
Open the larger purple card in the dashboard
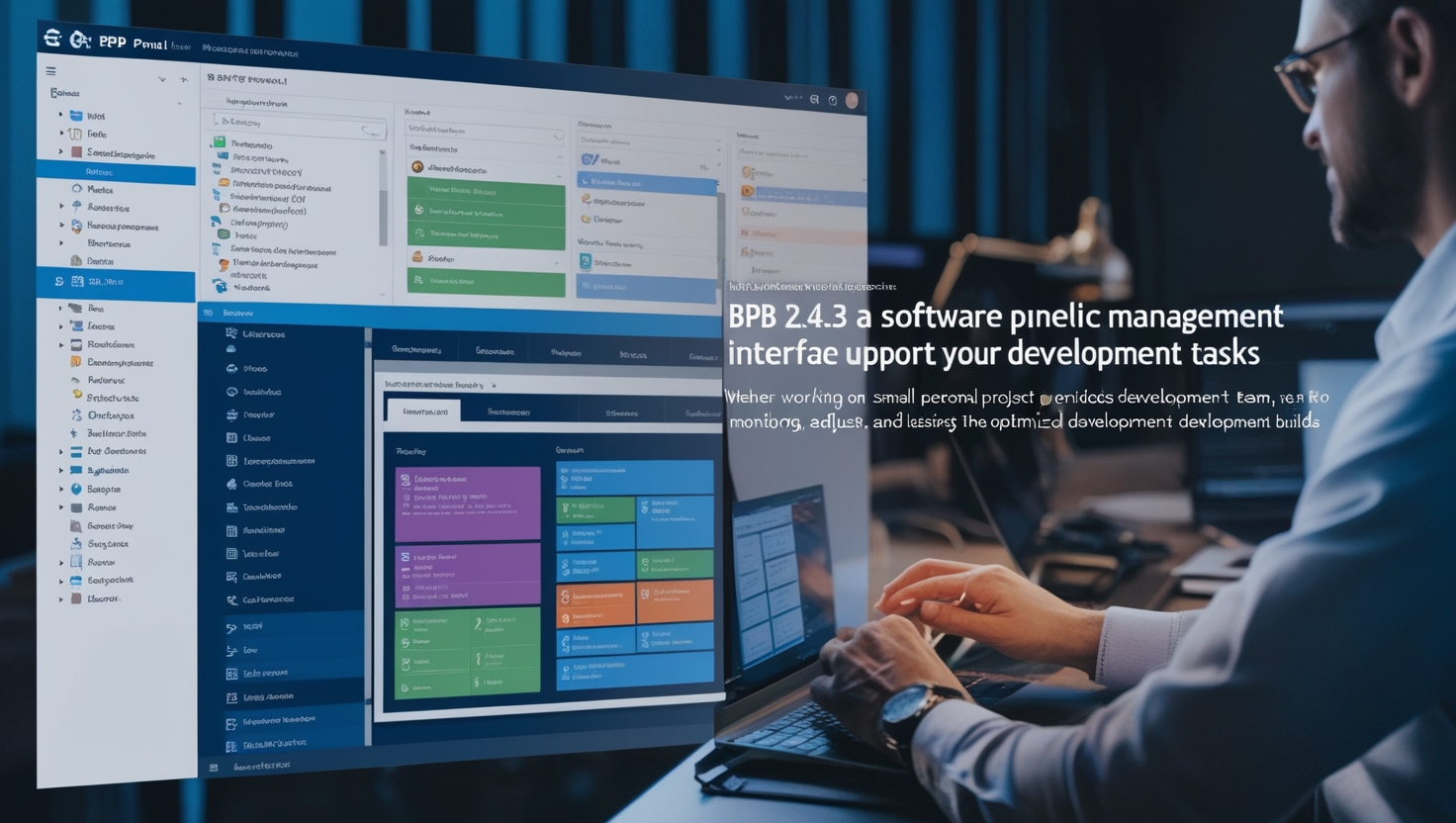coord(467,503)
